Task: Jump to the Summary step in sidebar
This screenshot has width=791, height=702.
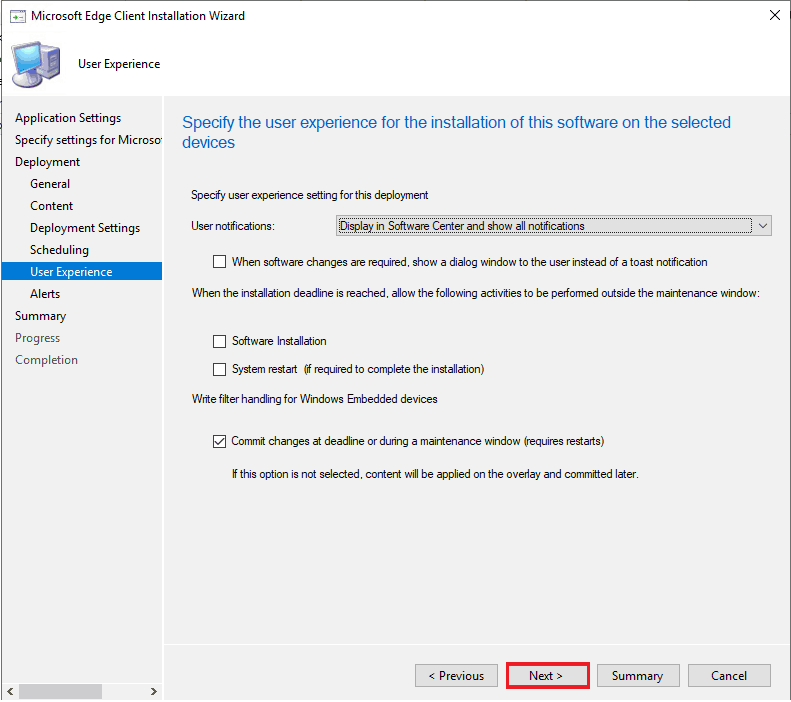Action: [x=40, y=316]
